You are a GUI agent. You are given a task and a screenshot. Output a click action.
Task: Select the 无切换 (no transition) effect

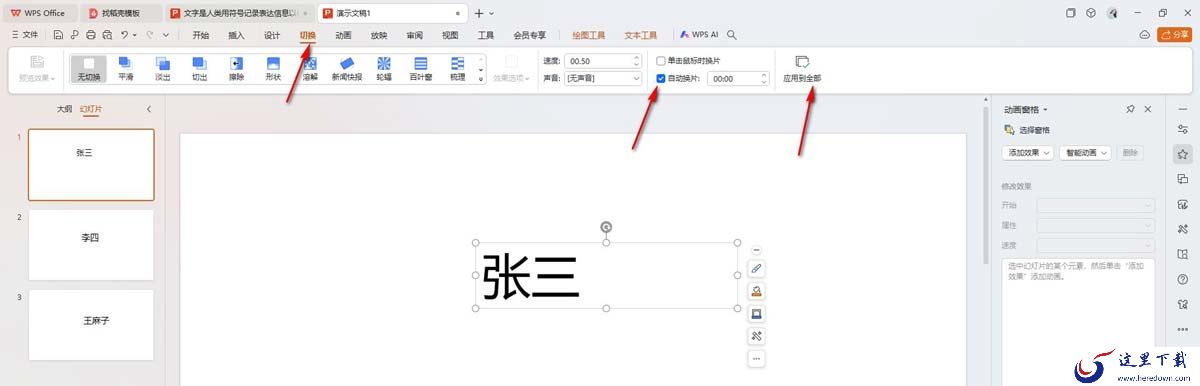coord(89,68)
